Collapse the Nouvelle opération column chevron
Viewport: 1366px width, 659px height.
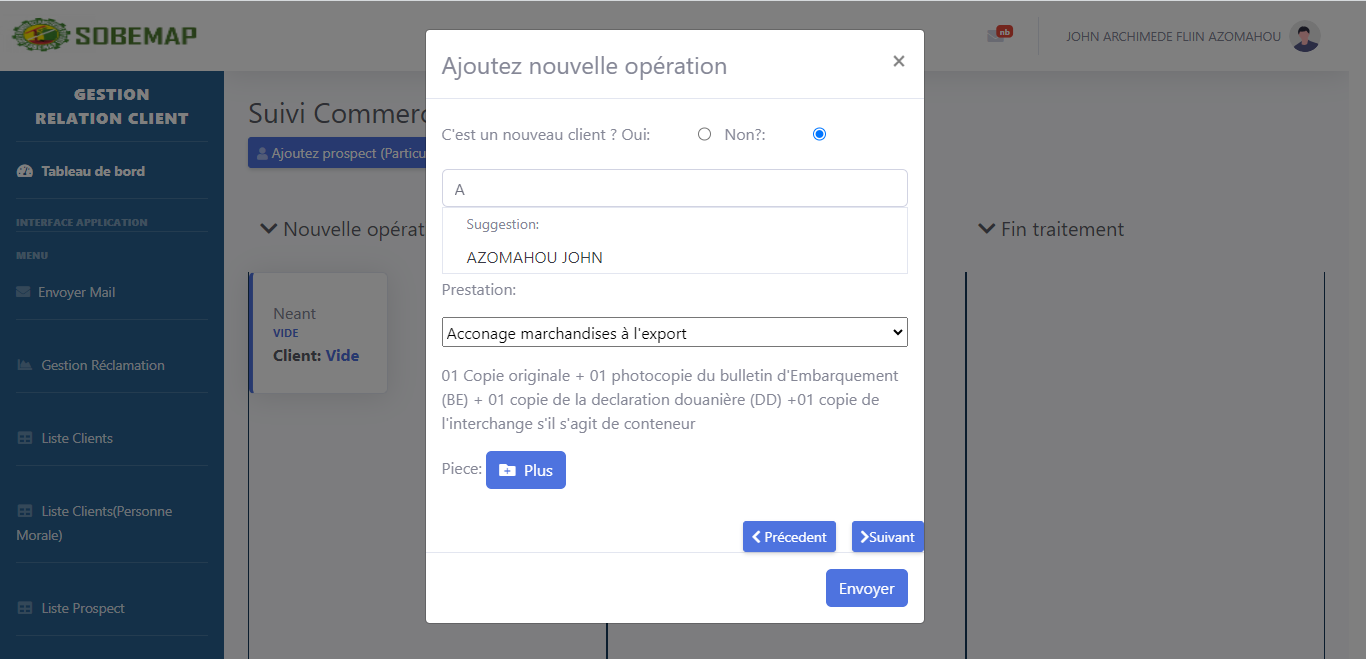click(268, 229)
